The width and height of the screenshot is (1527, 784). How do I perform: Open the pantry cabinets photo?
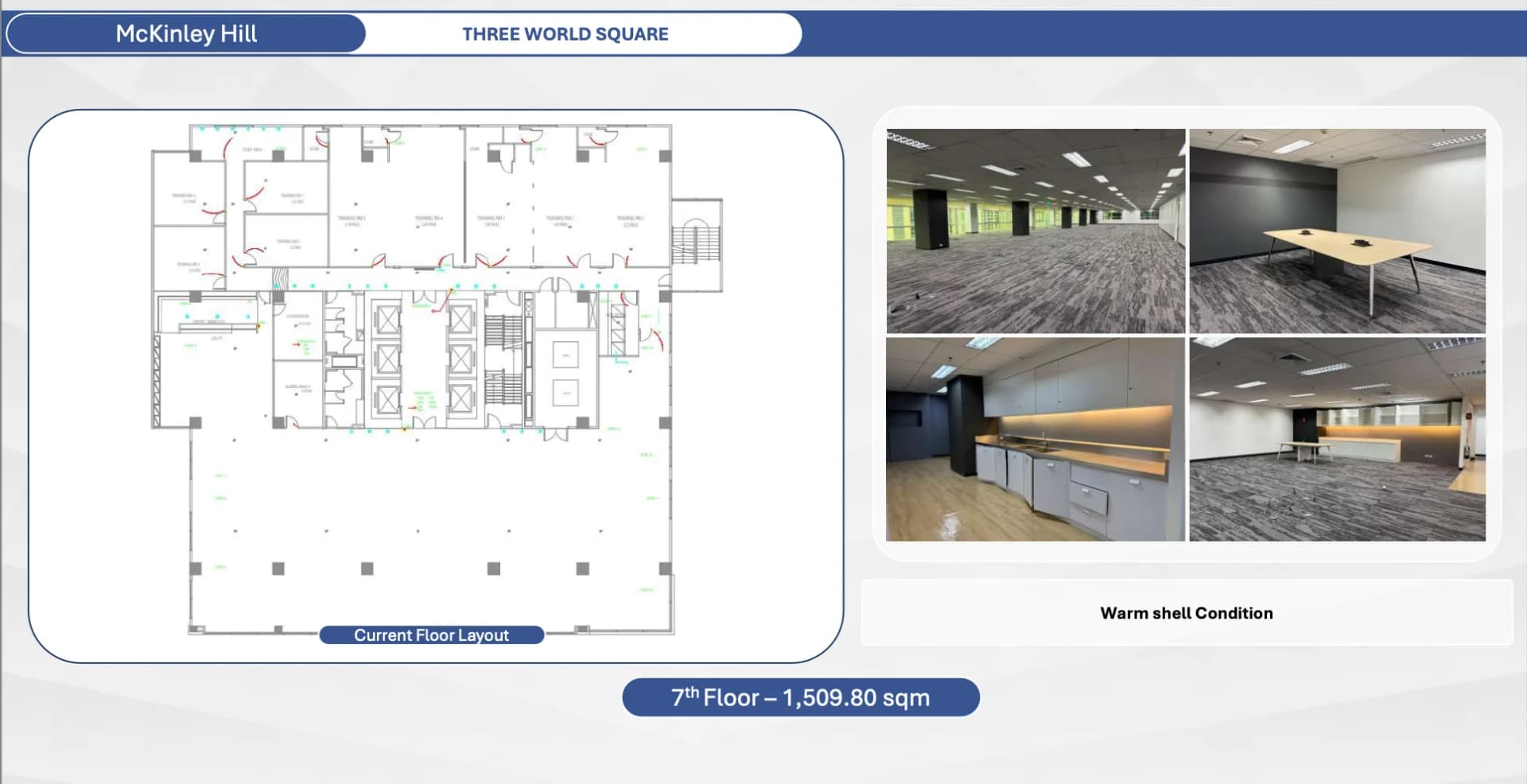[x=1035, y=439]
